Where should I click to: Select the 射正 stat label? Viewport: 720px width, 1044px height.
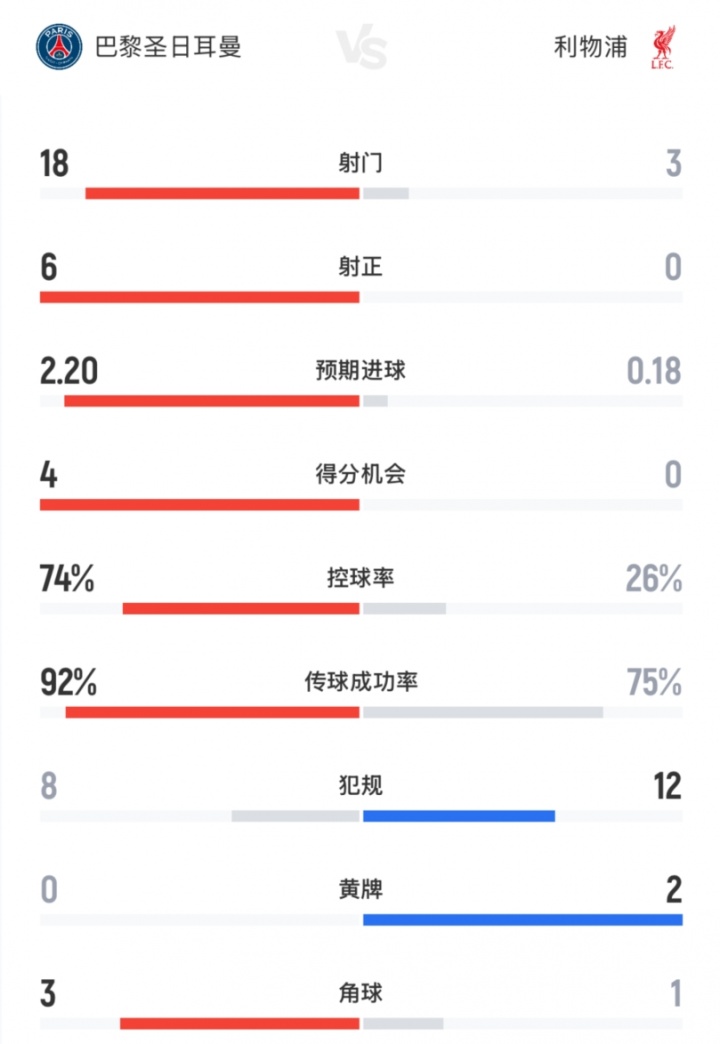[360, 267]
